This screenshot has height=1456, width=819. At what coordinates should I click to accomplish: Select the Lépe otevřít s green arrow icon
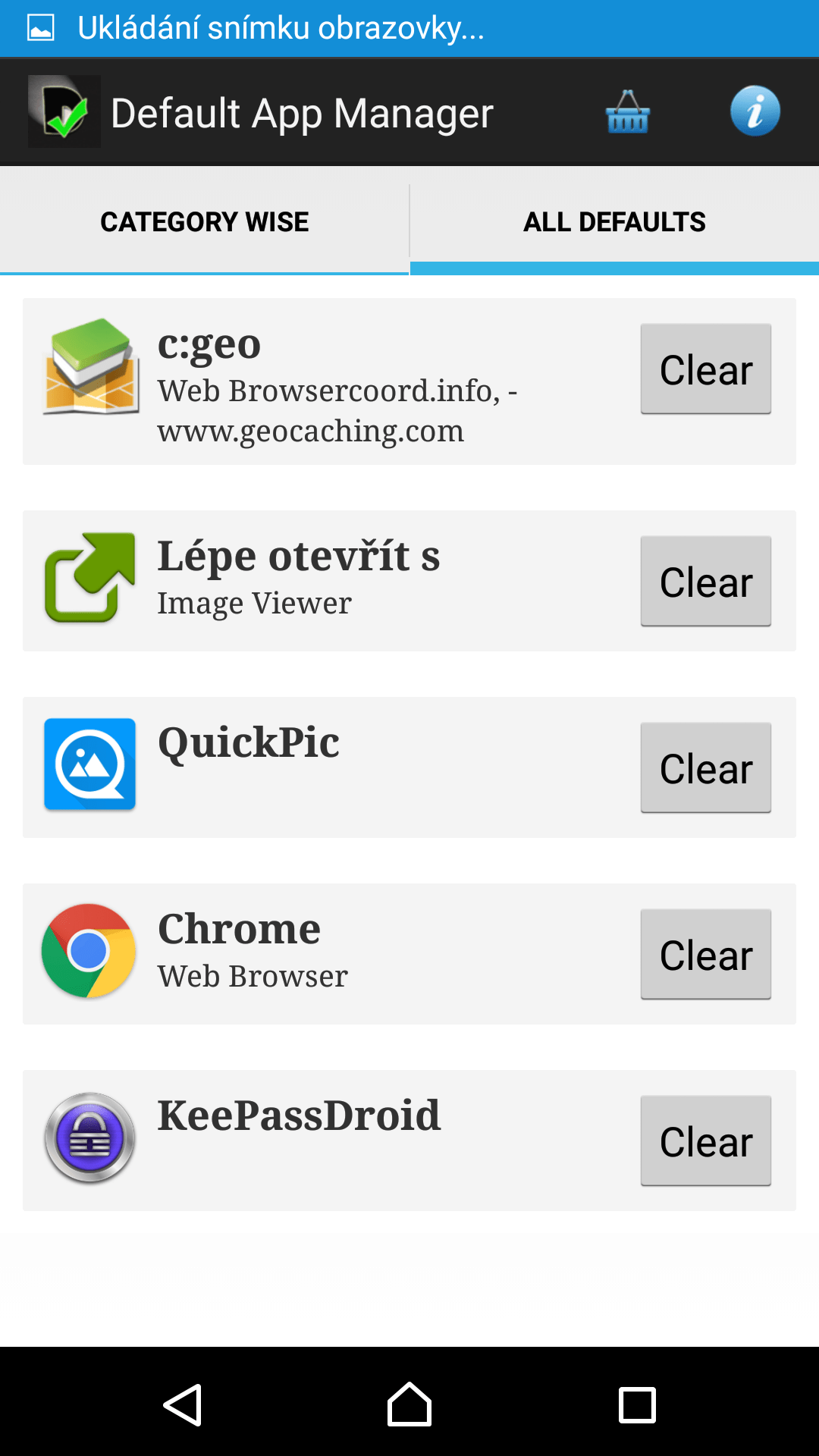[90, 578]
